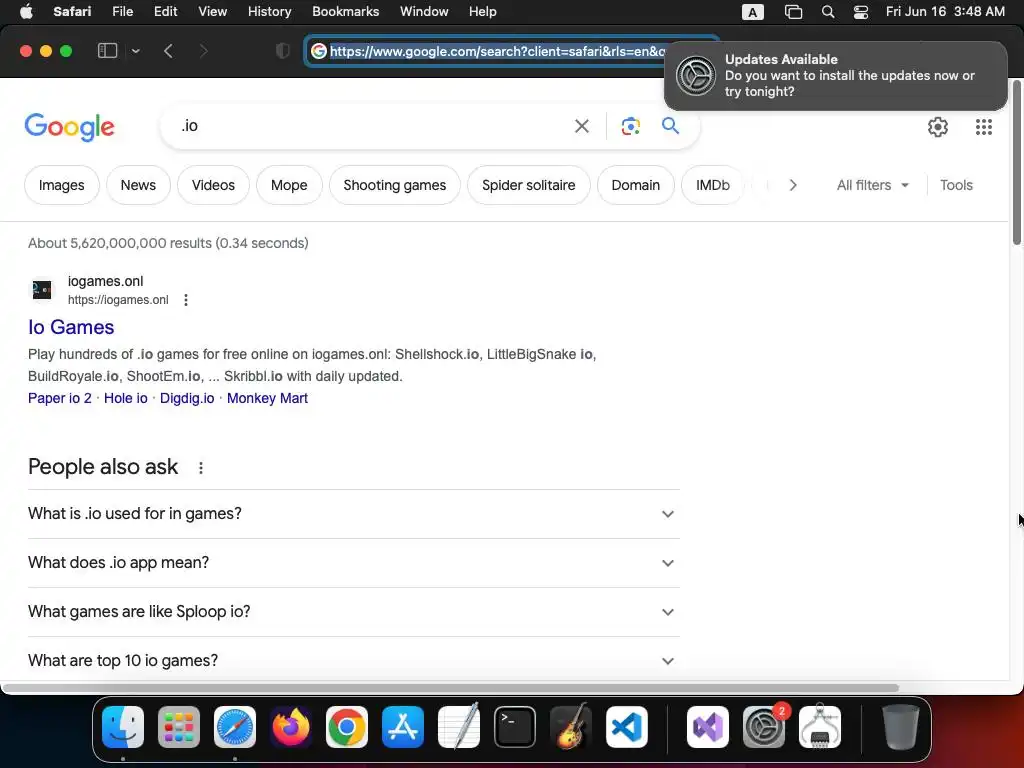1024x768 pixels.
Task: Open Launchpad from the dock
Action: point(179,727)
